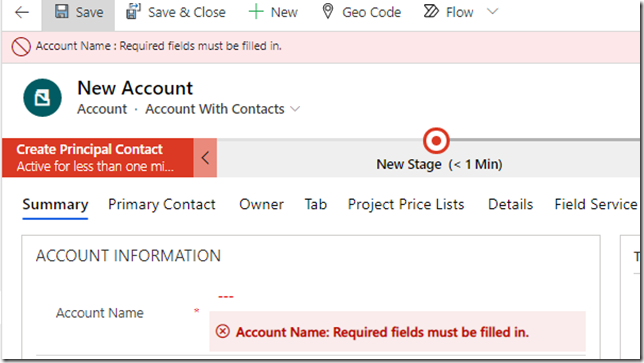Switch to the Details tab
The image size is (644, 363).
pos(510,204)
